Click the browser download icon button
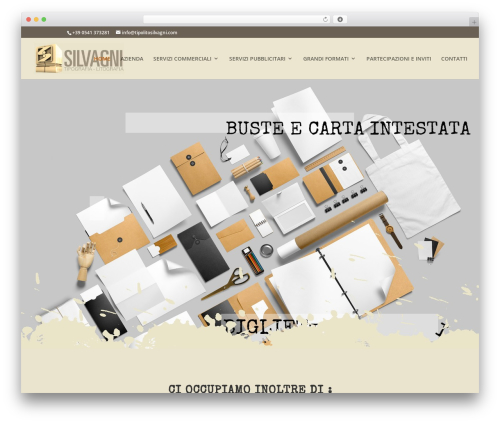This screenshot has height=423, width=500. click(x=340, y=20)
